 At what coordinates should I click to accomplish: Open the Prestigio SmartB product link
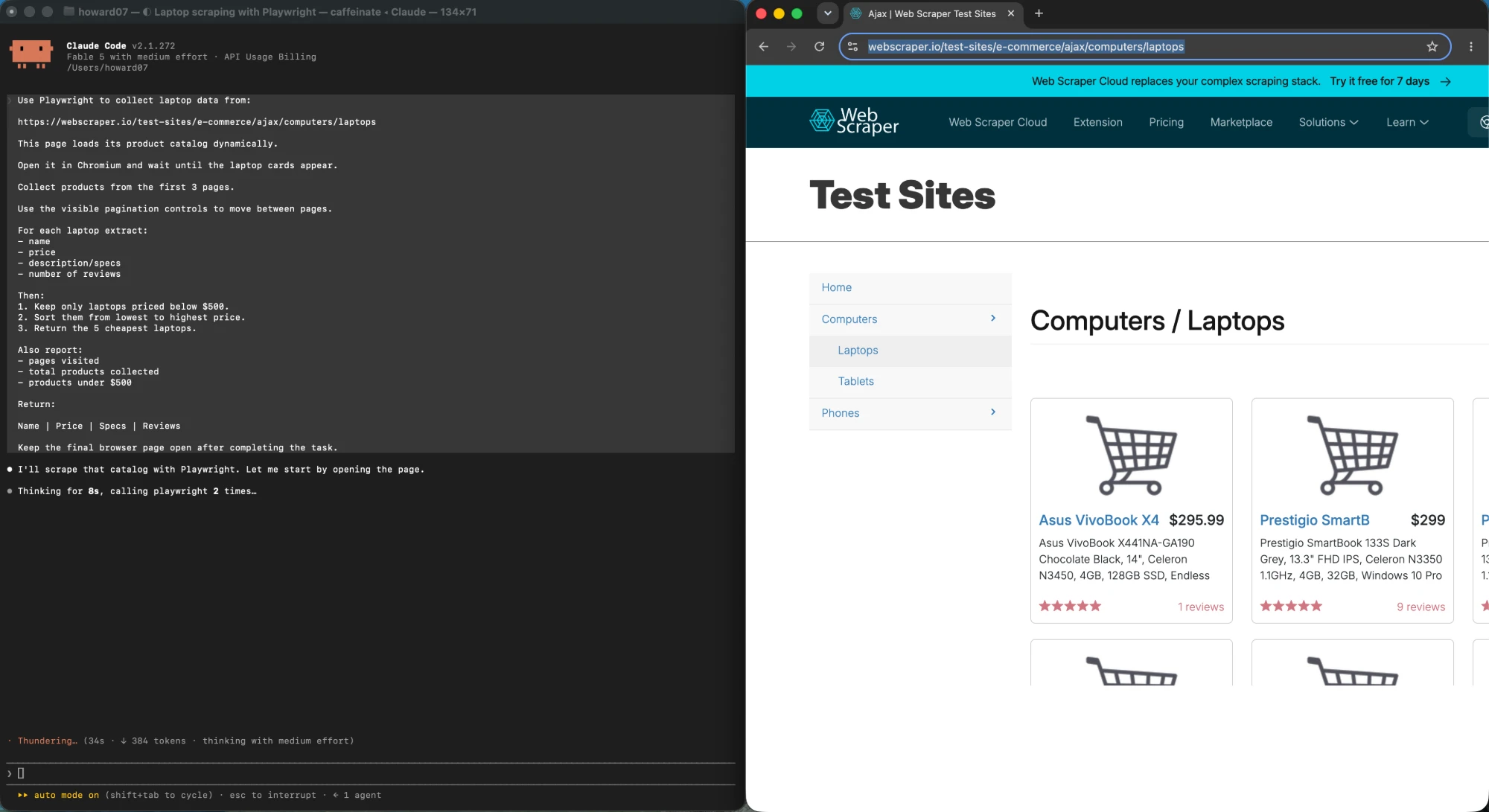(1314, 520)
